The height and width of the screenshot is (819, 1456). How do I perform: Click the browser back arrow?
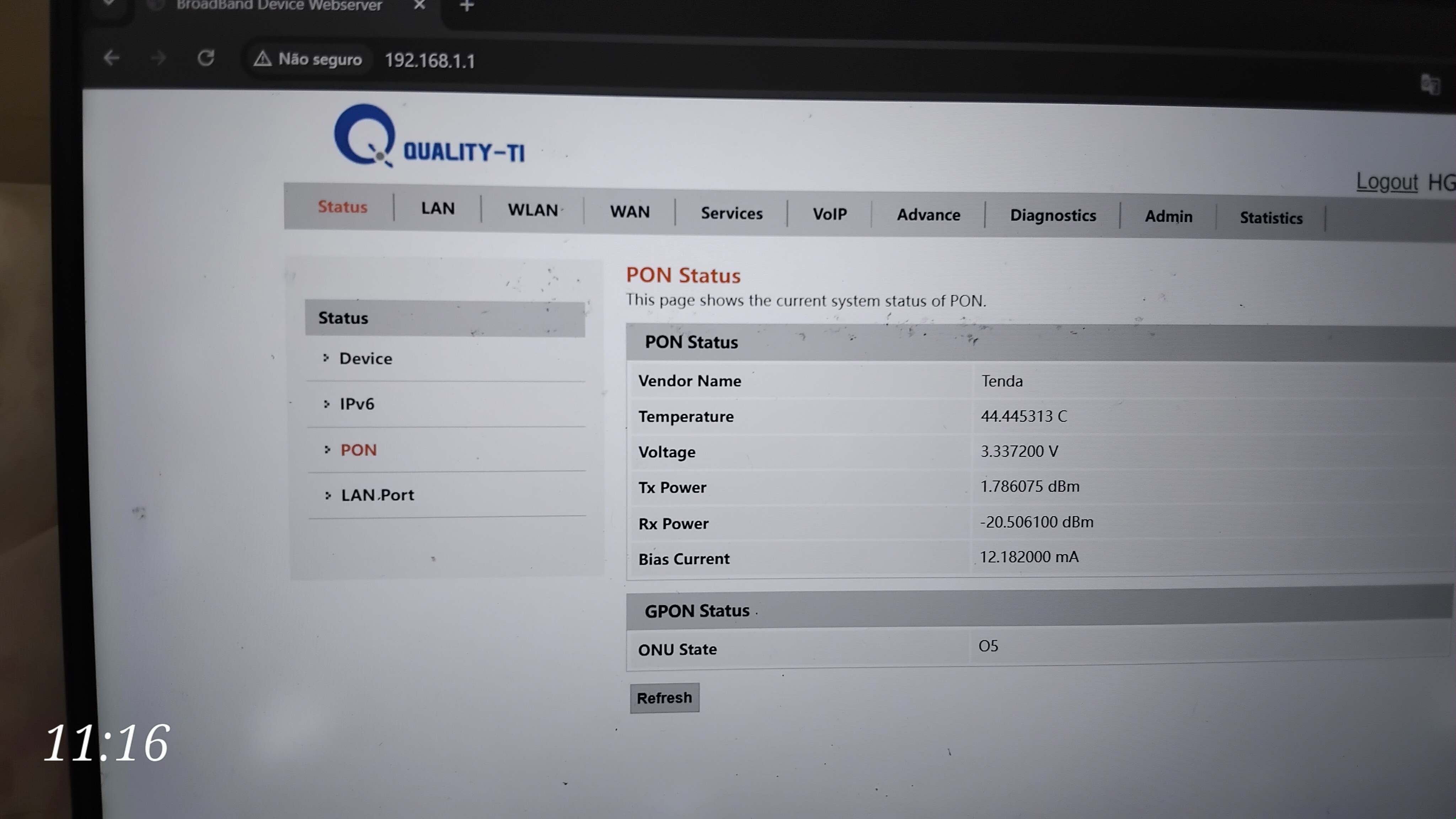point(111,58)
